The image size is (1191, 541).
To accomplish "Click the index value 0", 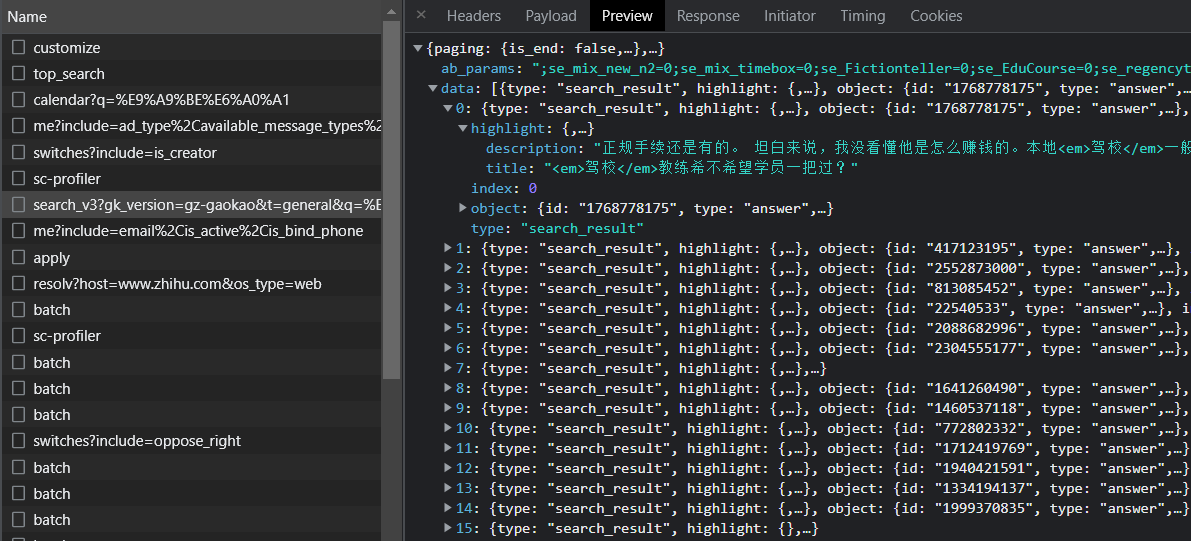I will click(x=532, y=188).
